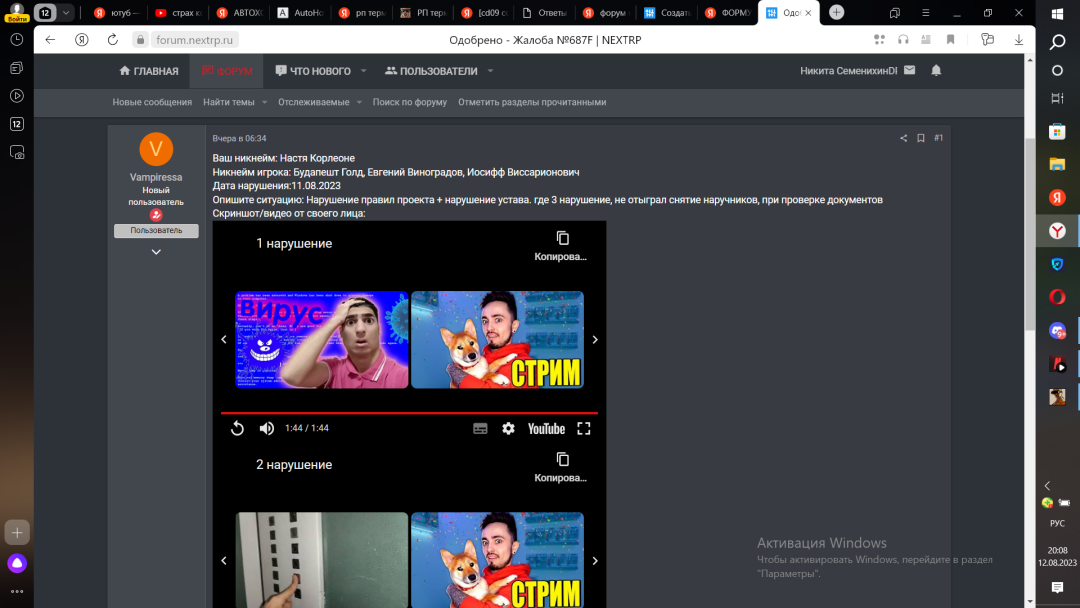Share the post using the share icon
Screen dimensions: 1080x608
tap(904, 138)
